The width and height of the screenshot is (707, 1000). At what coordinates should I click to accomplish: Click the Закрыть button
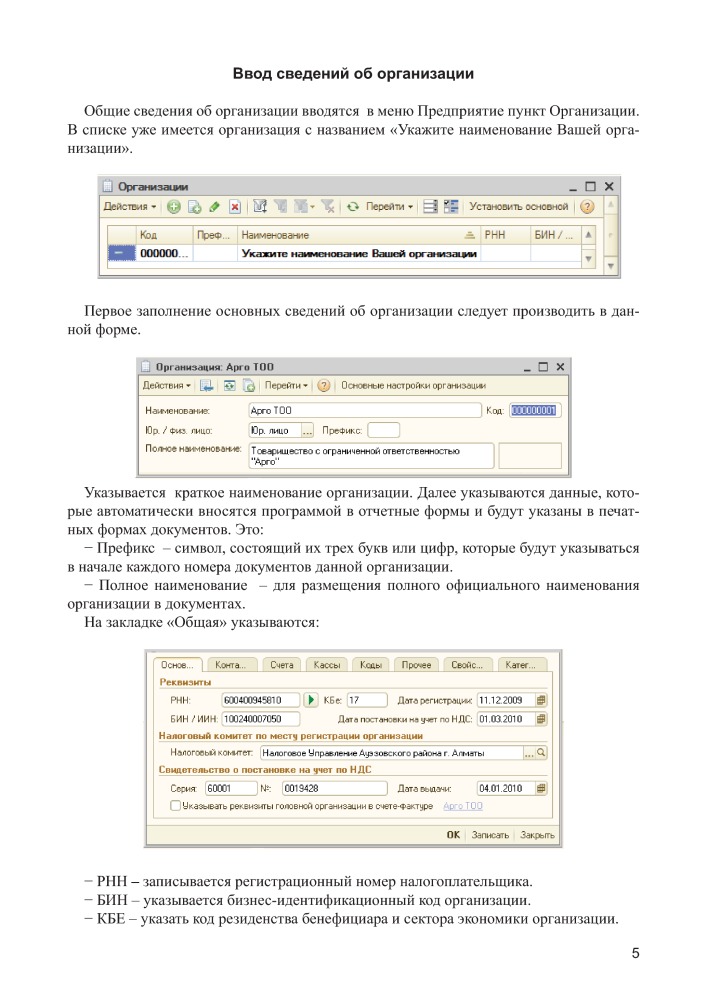pyautogui.click(x=537, y=835)
